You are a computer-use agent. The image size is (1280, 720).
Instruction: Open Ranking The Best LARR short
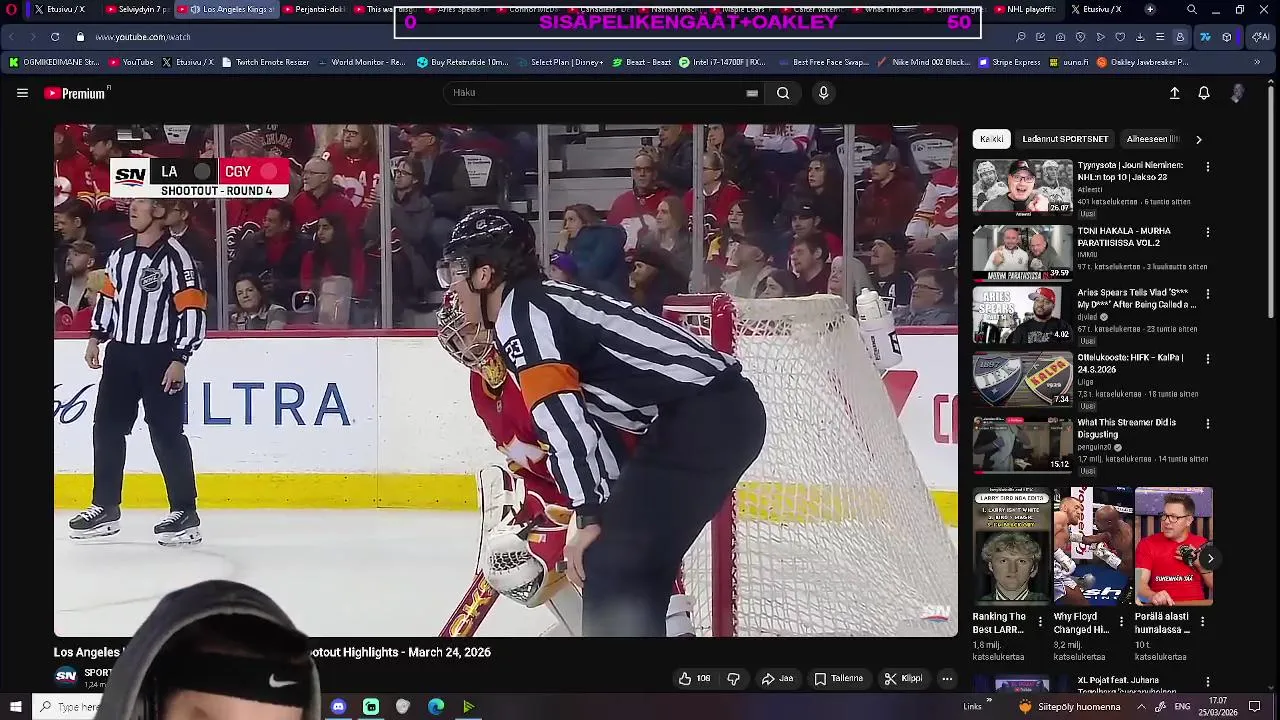click(x=1011, y=546)
